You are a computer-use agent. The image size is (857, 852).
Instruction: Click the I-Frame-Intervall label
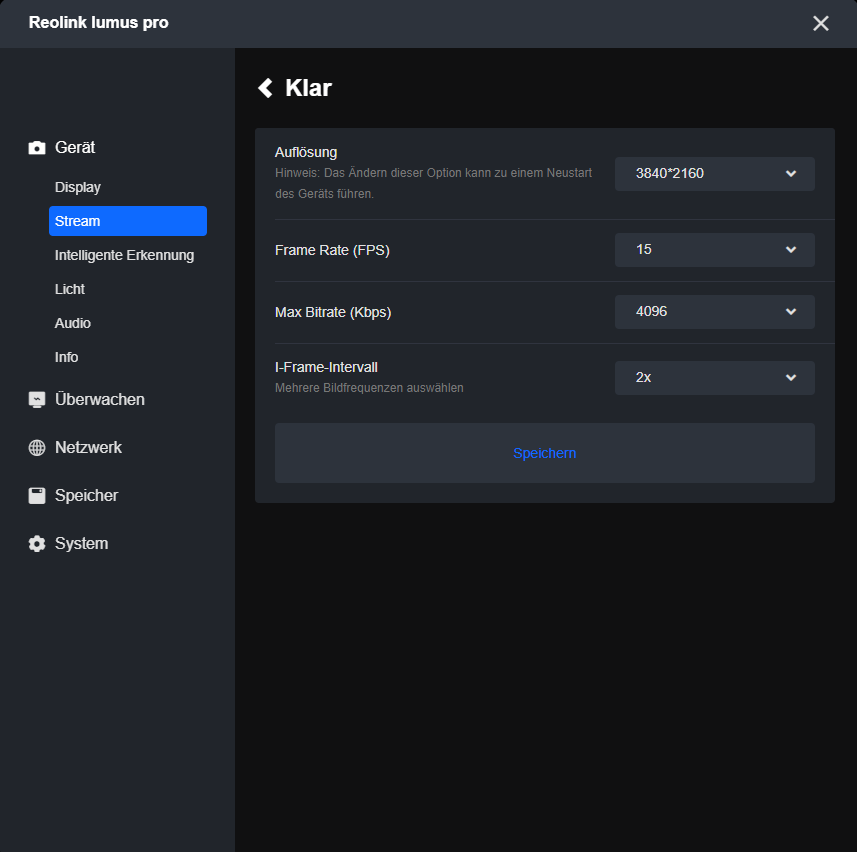[326, 367]
